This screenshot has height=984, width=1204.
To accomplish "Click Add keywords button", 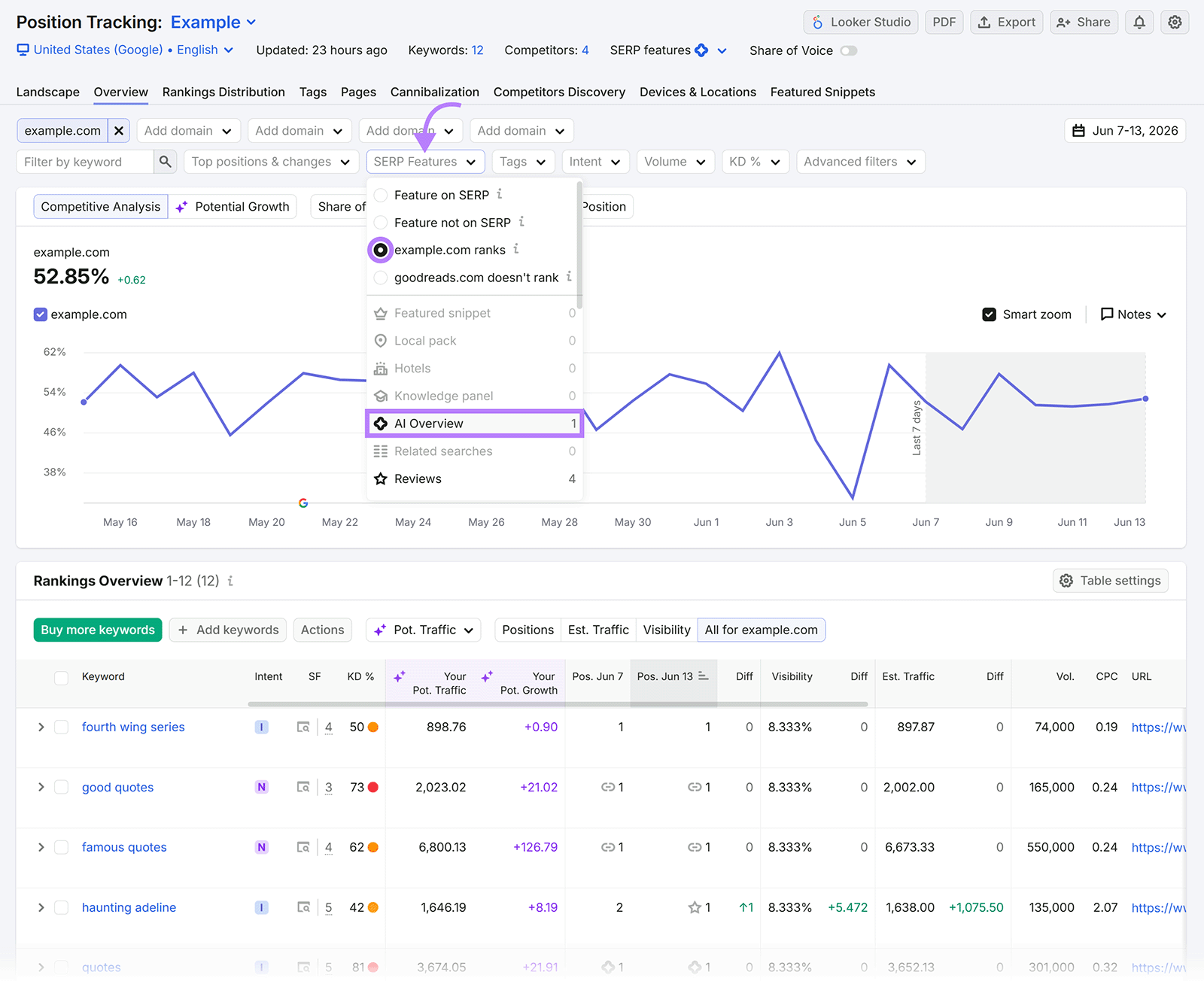I will click(228, 630).
